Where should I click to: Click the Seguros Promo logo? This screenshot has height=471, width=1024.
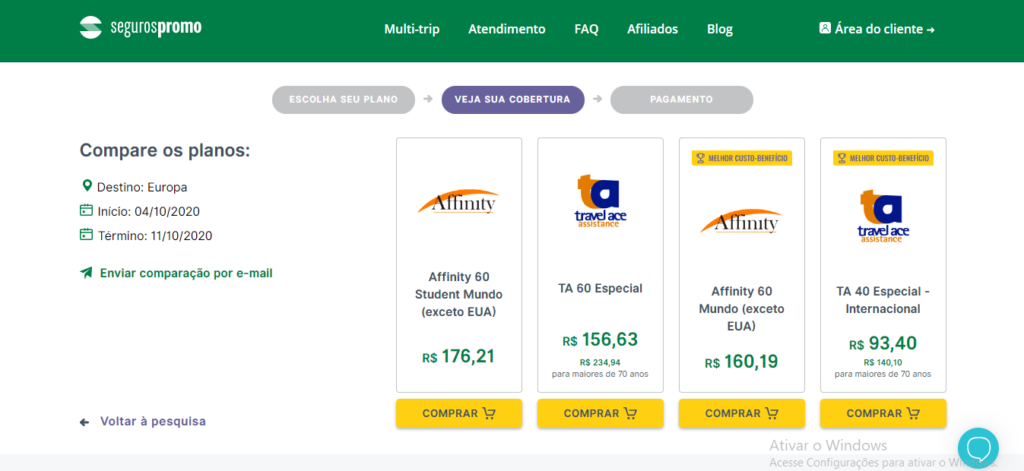(140, 28)
